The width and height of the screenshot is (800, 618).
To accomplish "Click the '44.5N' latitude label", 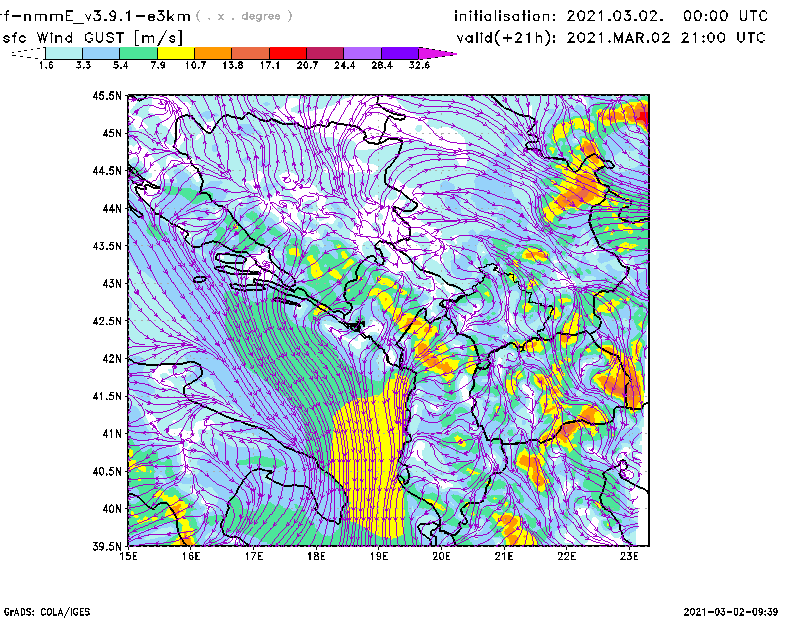I will click(x=107, y=170).
